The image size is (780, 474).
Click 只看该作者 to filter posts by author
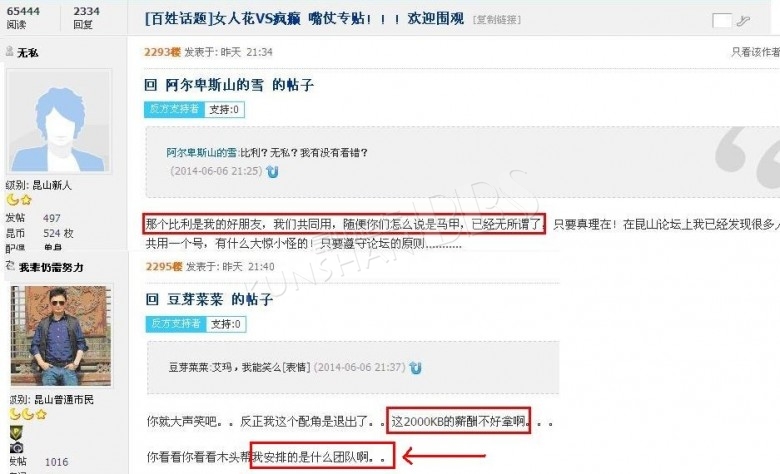pyautogui.click(x=755, y=52)
